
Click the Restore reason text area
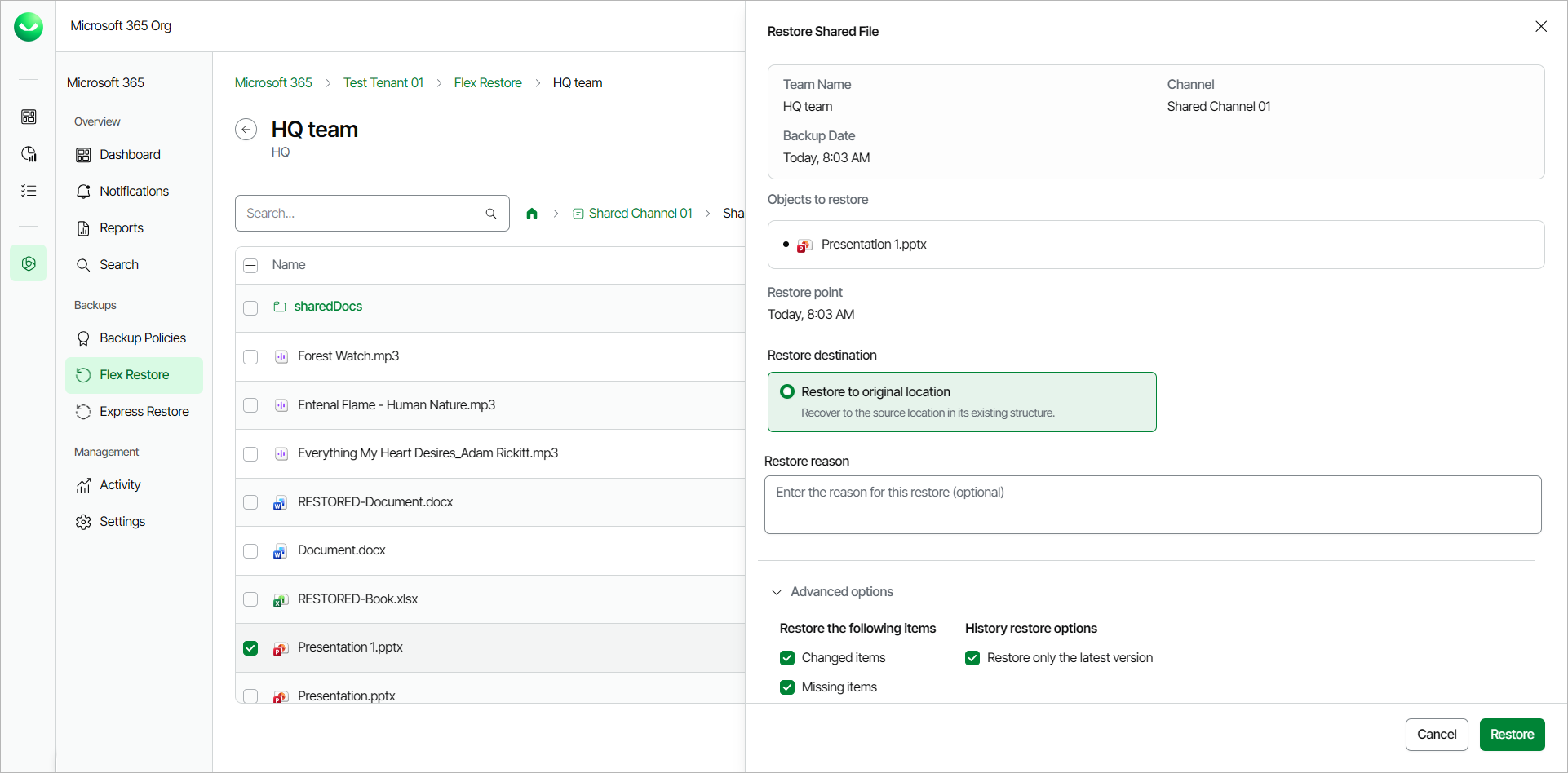tap(1153, 505)
